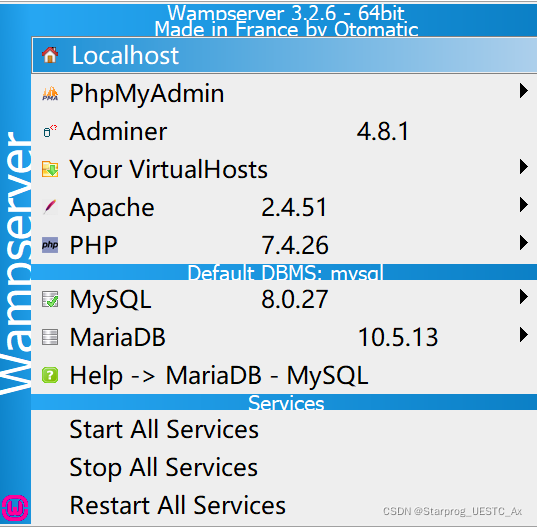Click the pink Wampserver logo icon
The height and width of the screenshot is (527, 537).
point(15,508)
